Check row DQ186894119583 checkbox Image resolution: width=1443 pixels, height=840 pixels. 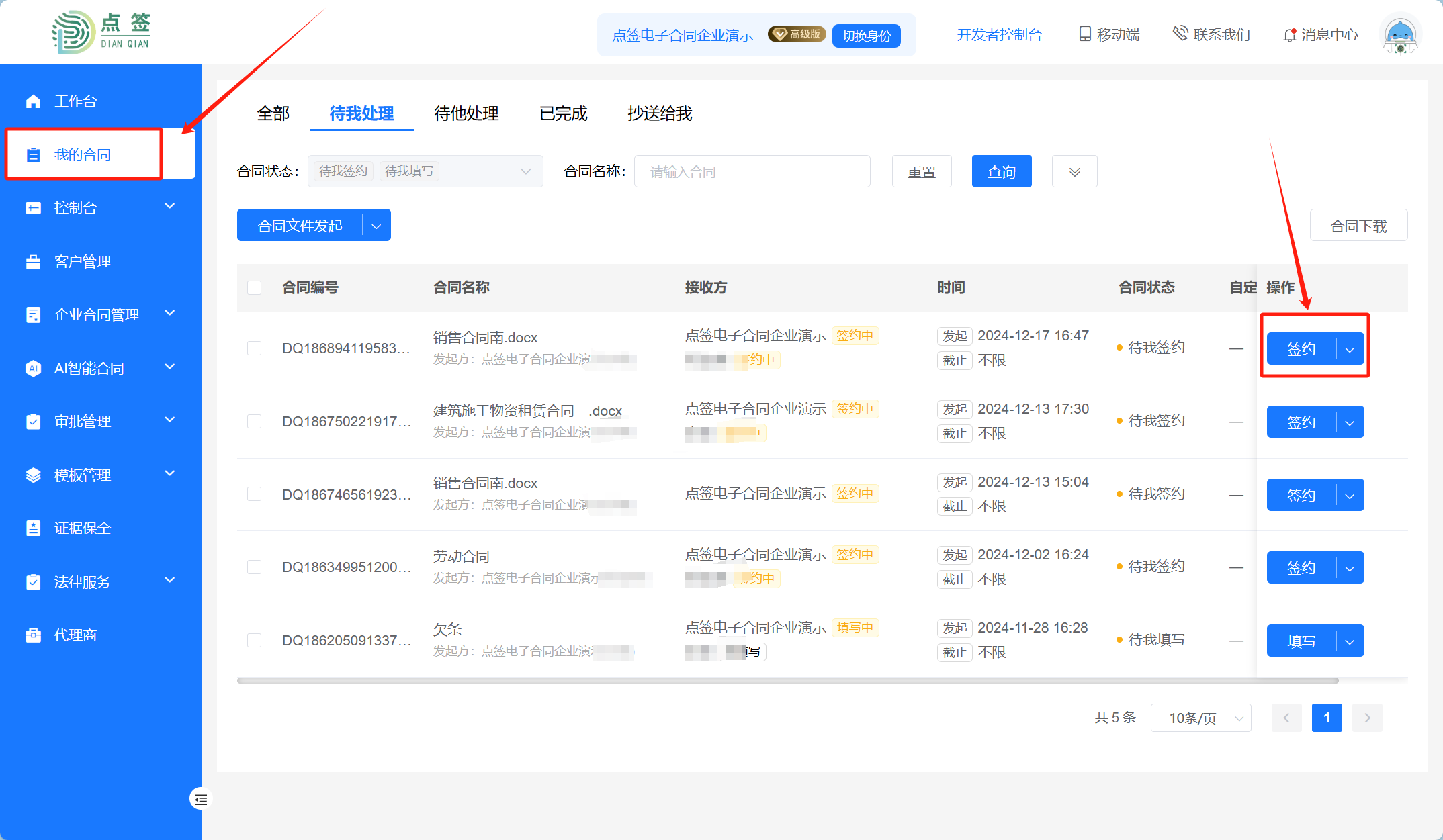[255, 348]
